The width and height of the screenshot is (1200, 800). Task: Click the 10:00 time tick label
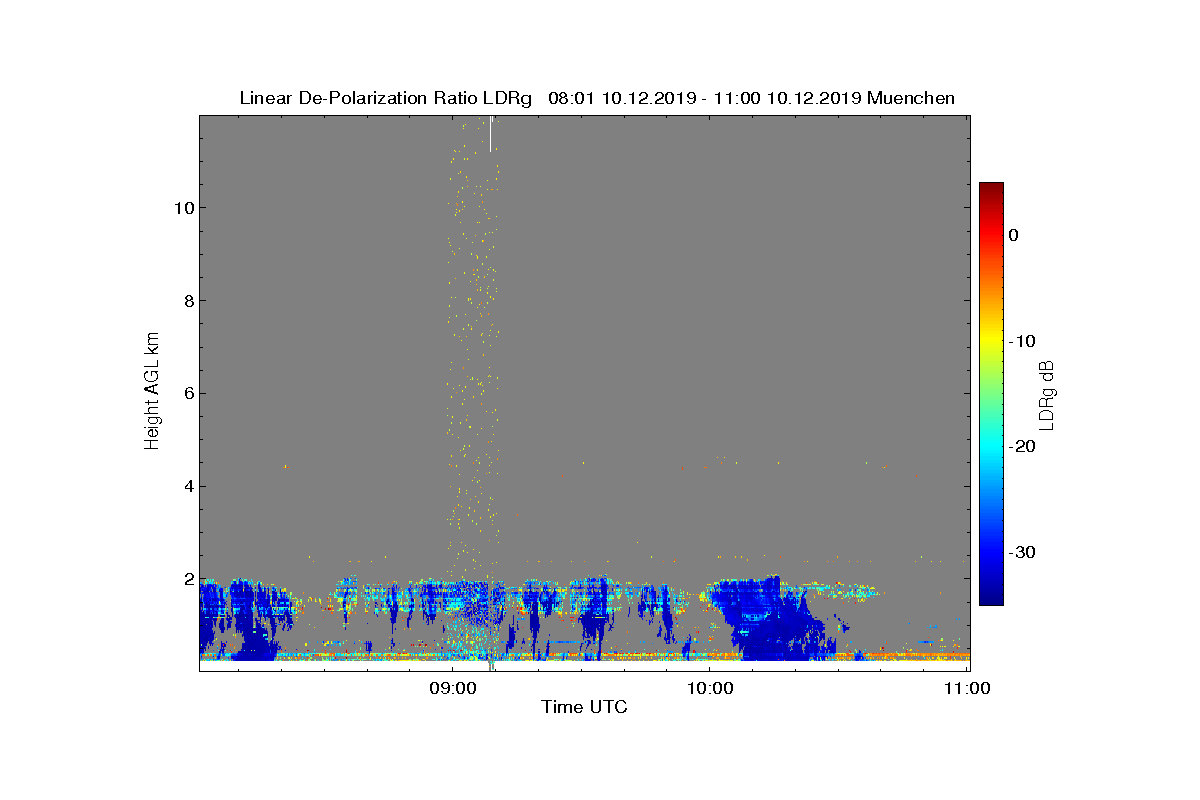[709, 688]
